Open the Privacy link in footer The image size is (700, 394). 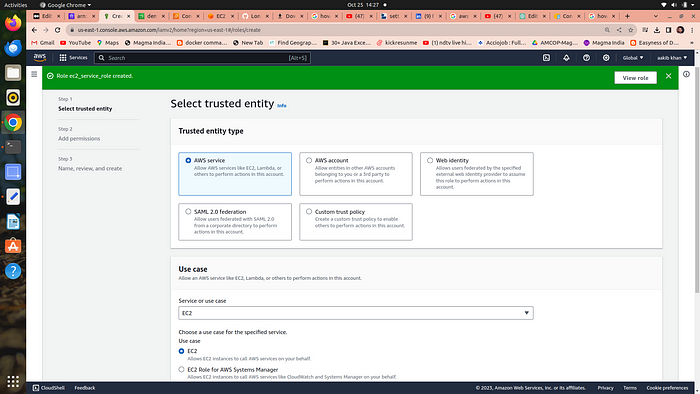605,388
